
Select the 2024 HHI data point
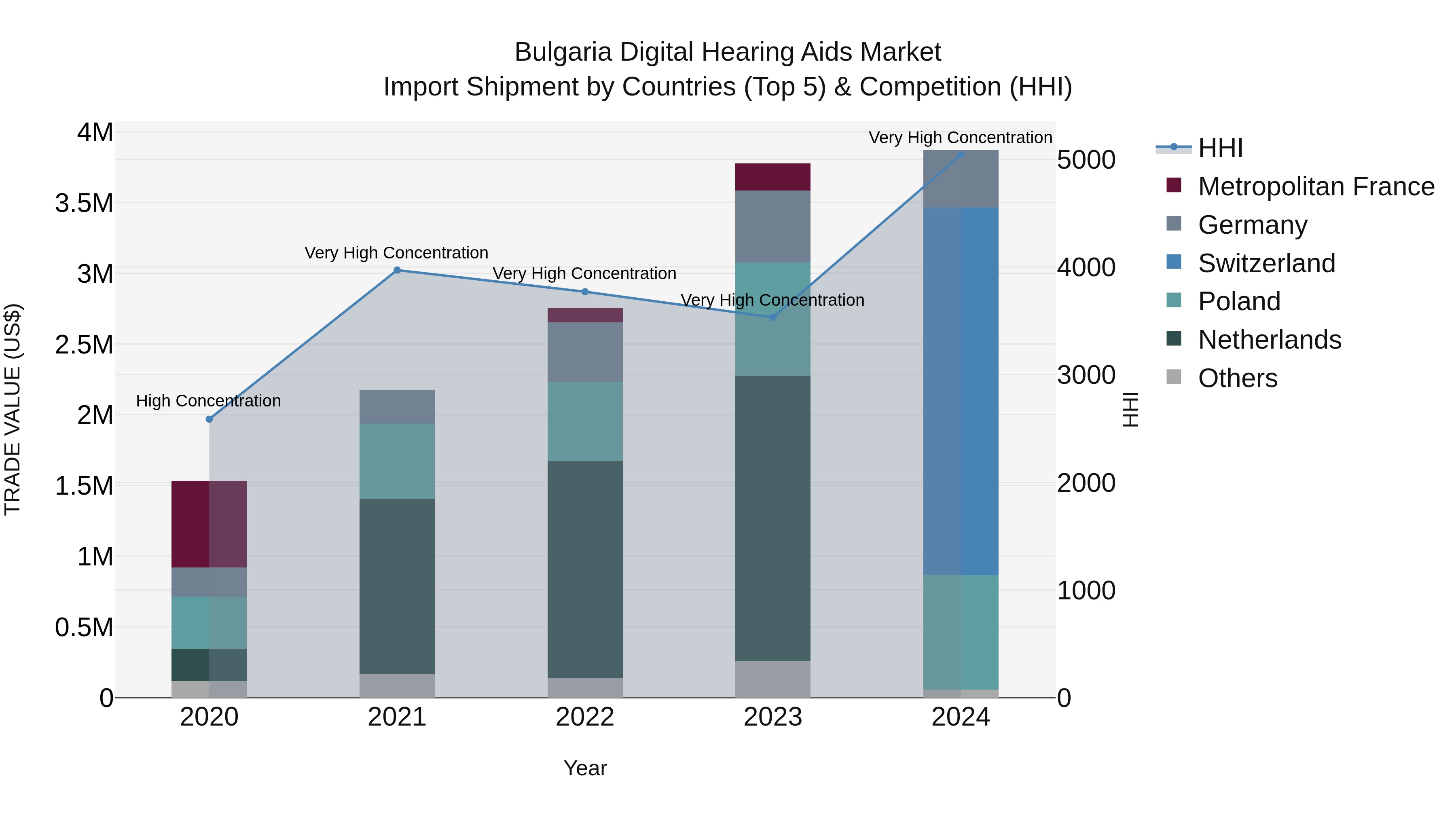[961, 154]
